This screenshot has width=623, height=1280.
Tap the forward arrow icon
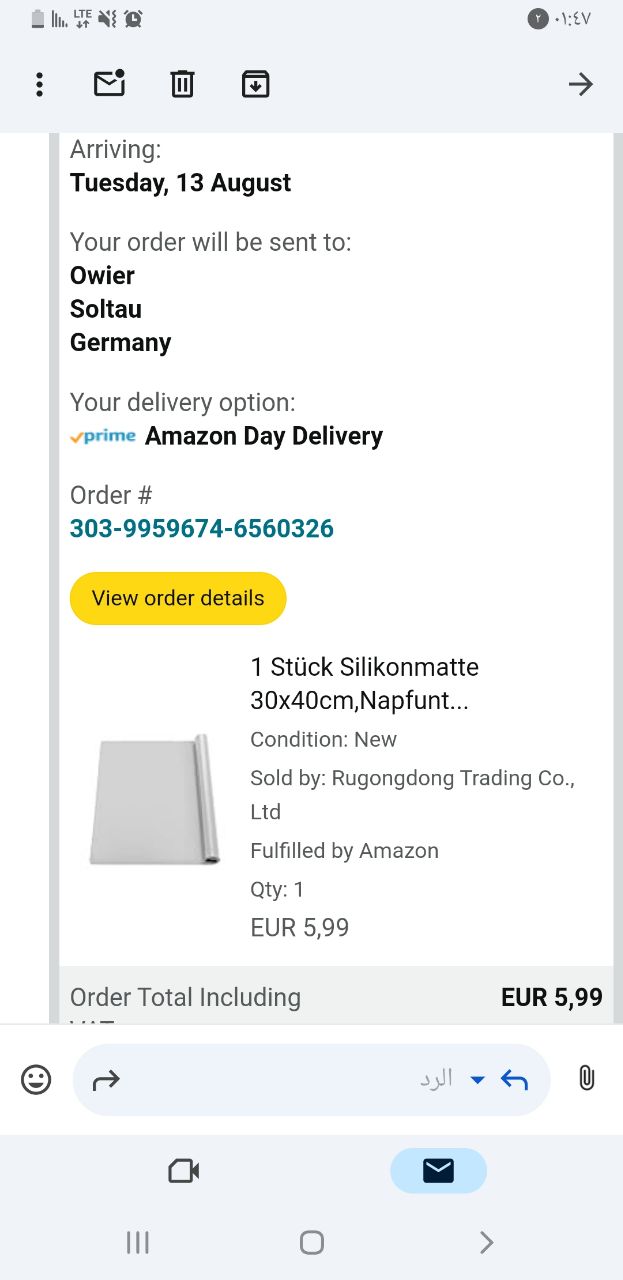click(x=106, y=1079)
